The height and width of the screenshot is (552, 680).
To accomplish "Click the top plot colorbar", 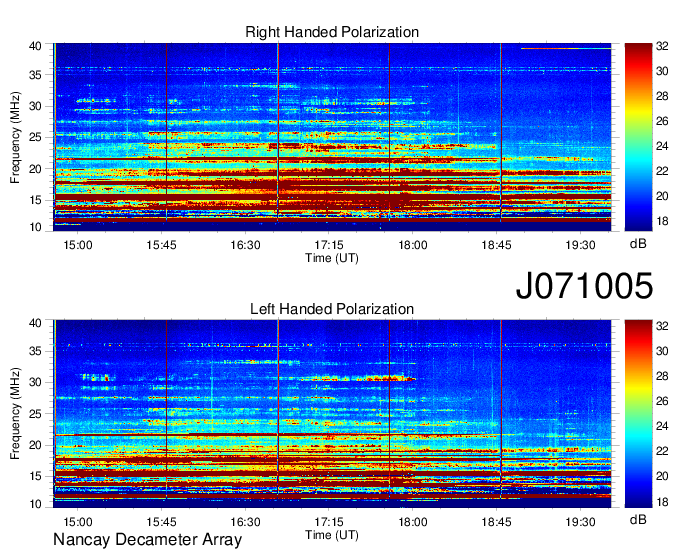I will pyautogui.click(x=638, y=137).
